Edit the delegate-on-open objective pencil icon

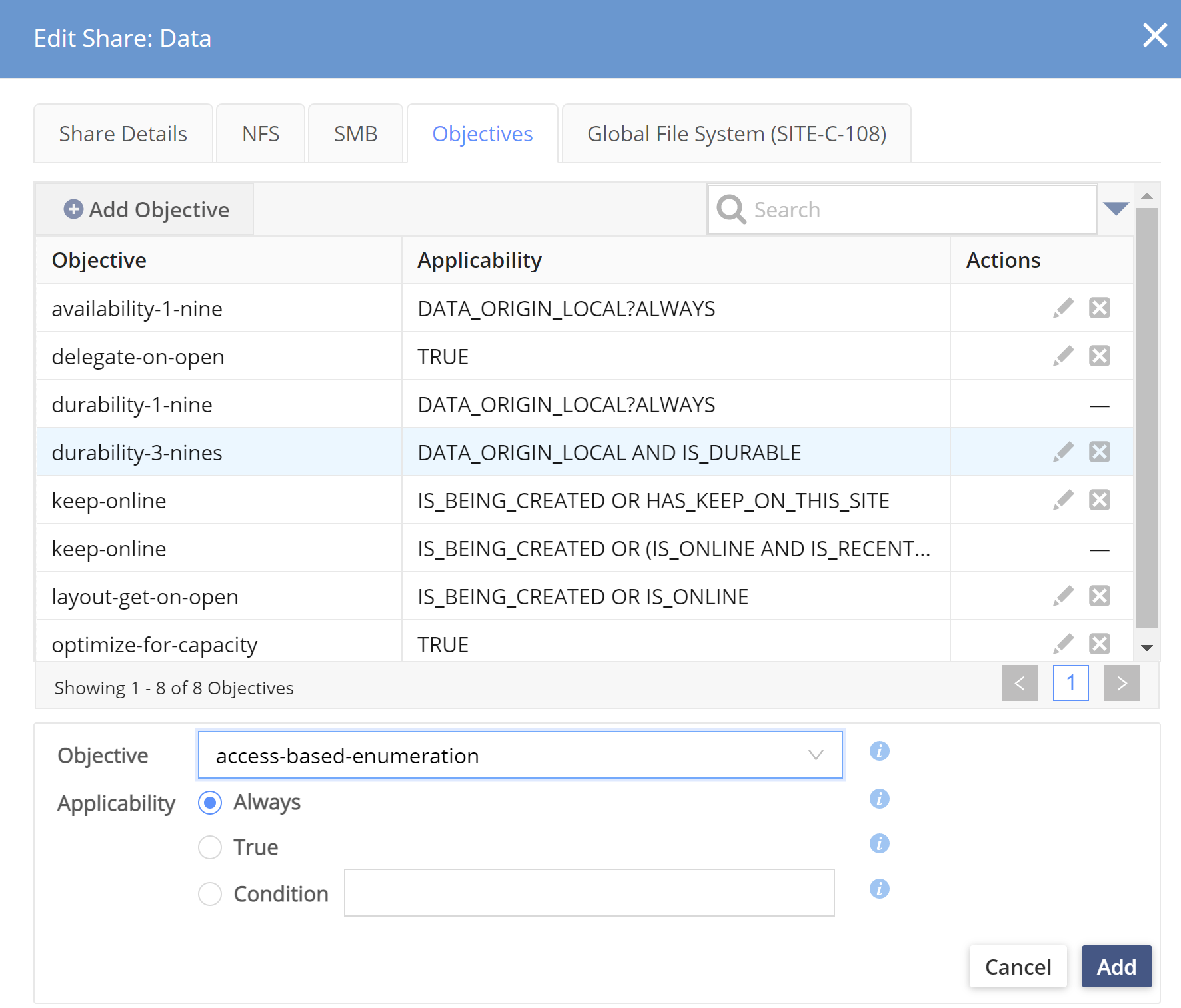(1063, 356)
